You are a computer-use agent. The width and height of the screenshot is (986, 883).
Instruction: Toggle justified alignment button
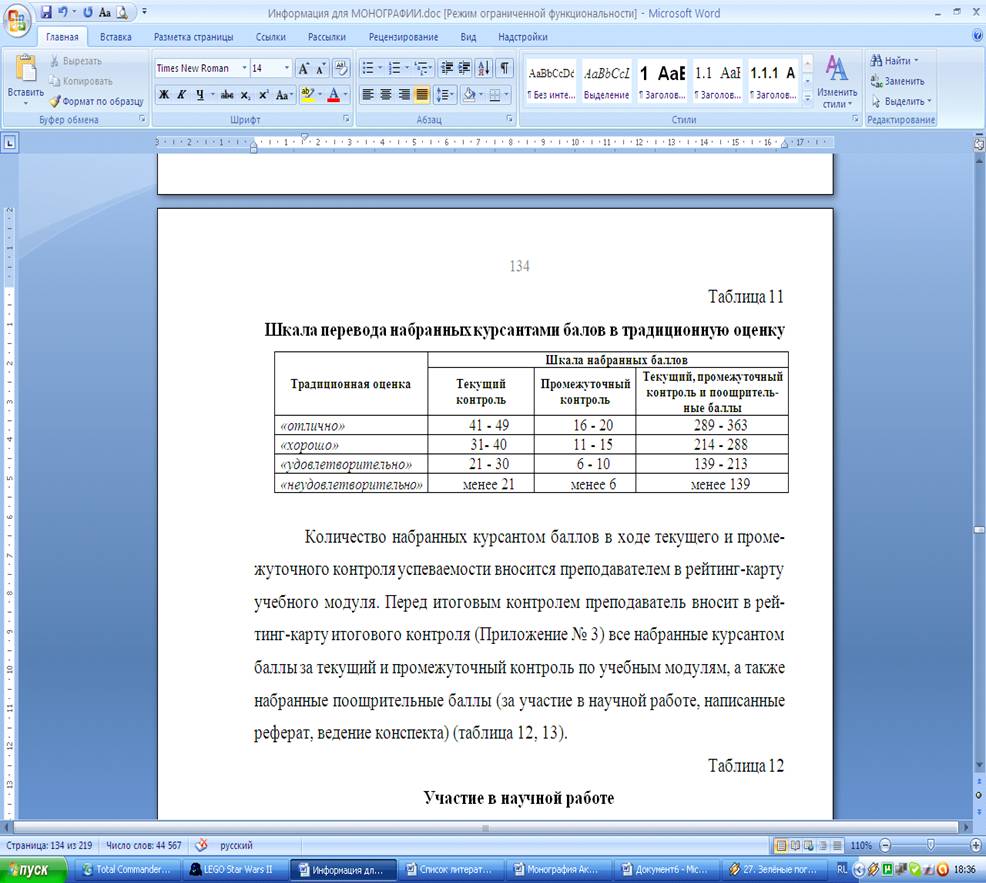(x=422, y=95)
